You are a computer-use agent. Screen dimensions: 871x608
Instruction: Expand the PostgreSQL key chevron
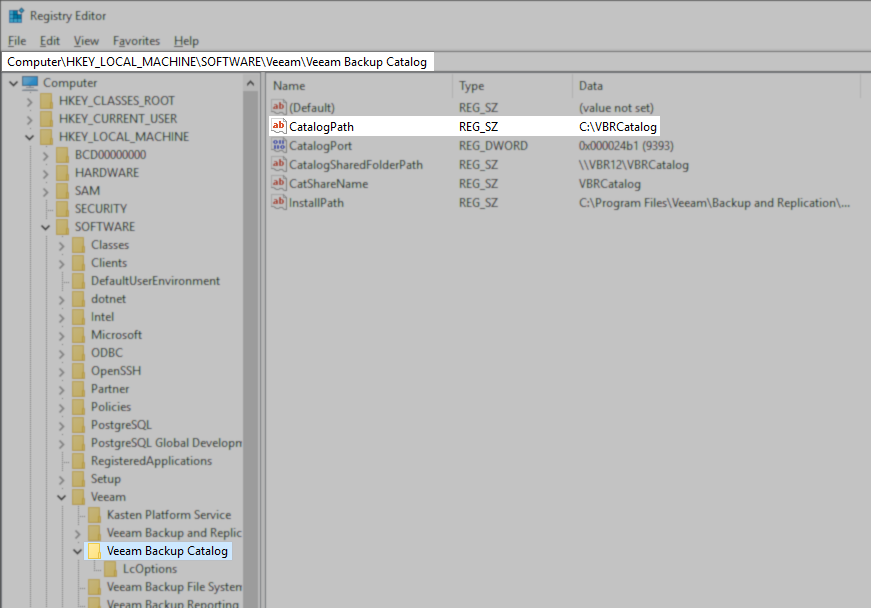[62, 425]
